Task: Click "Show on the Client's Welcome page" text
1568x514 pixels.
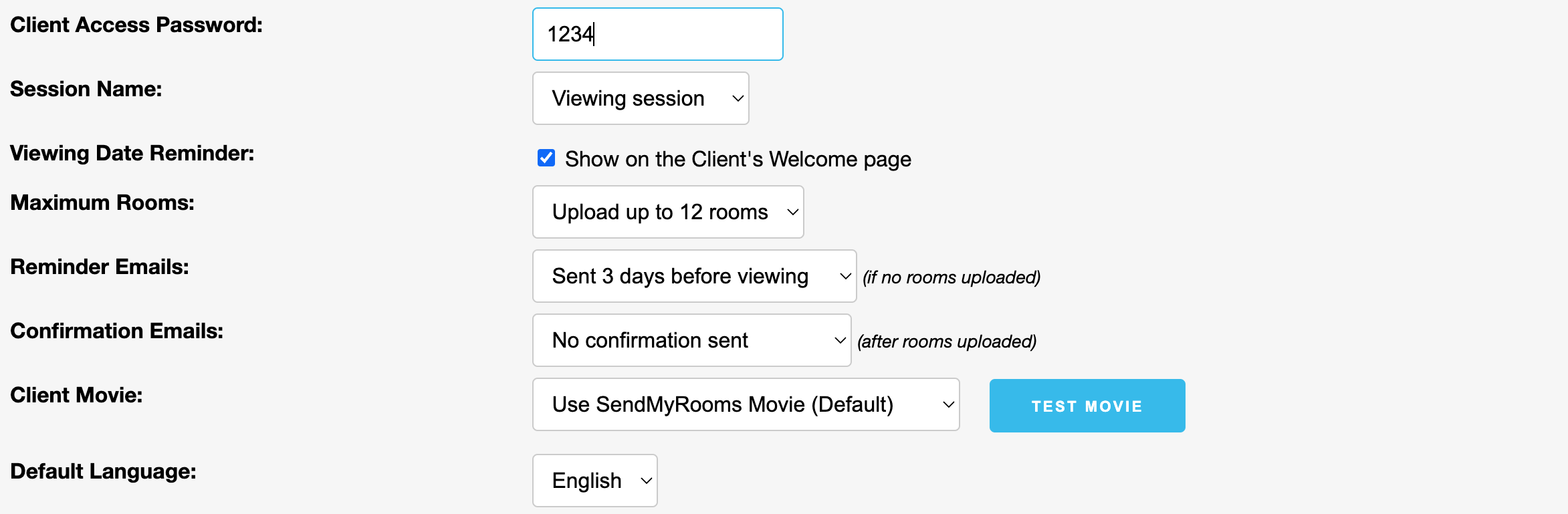Action: tap(738, 159)
